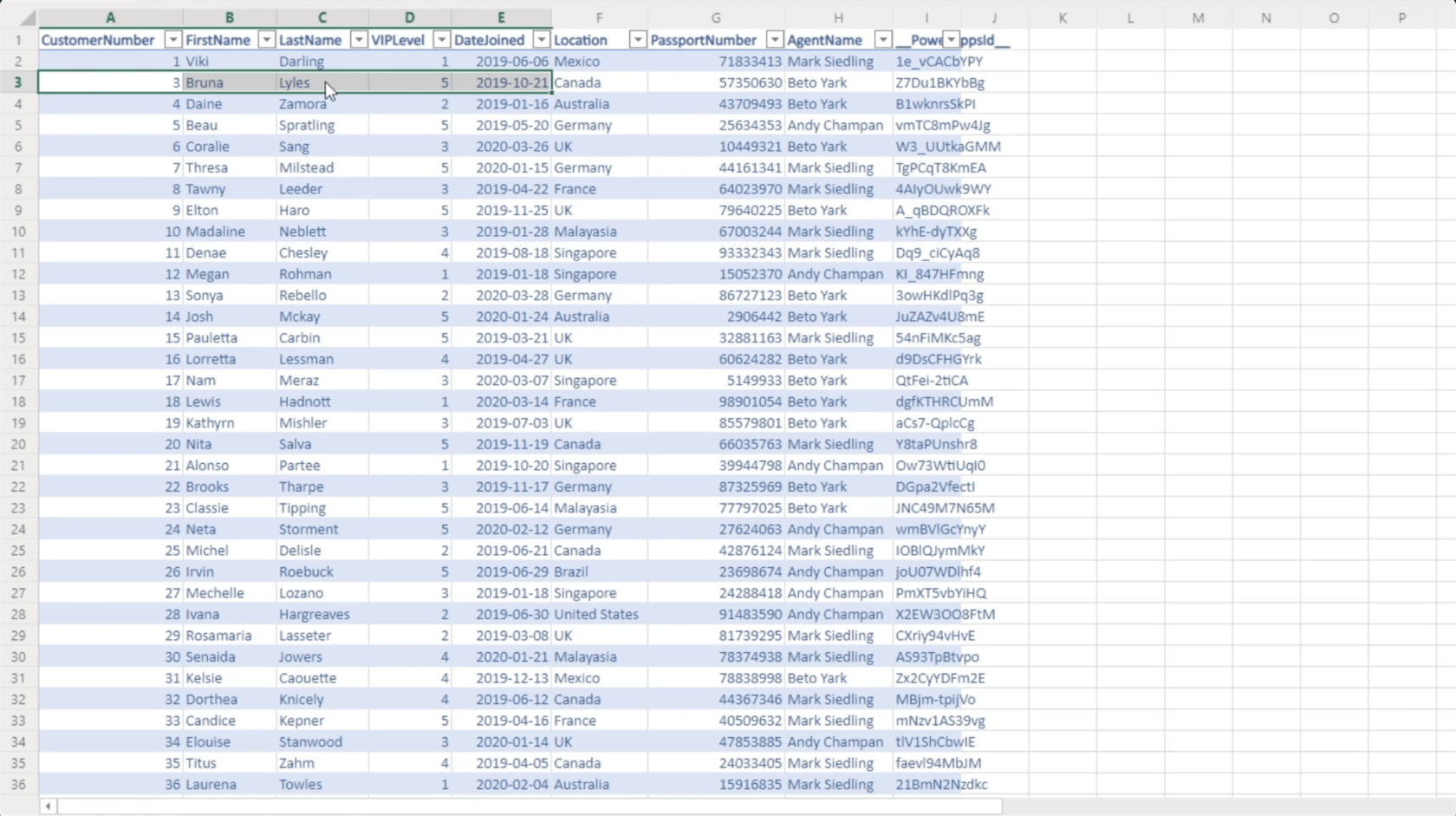Image resolution: width=1456 pixels, height=816 pixels.
Task: Click the Select All corner triangle
Action: pos(26,18)
